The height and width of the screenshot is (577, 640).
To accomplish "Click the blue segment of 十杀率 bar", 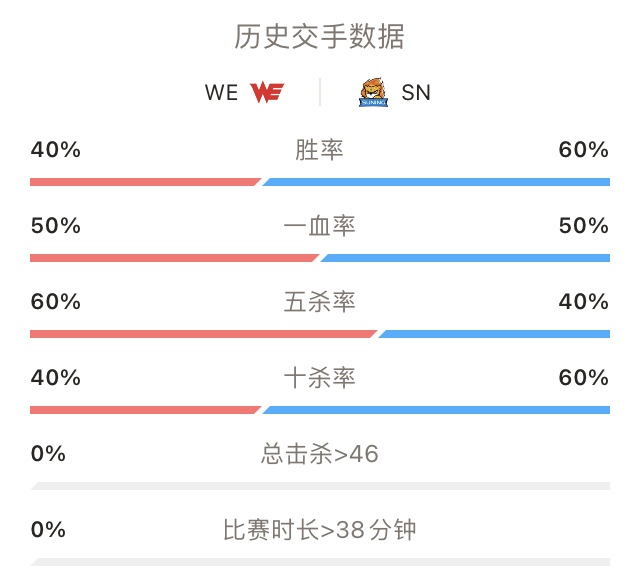I will 436,410.
